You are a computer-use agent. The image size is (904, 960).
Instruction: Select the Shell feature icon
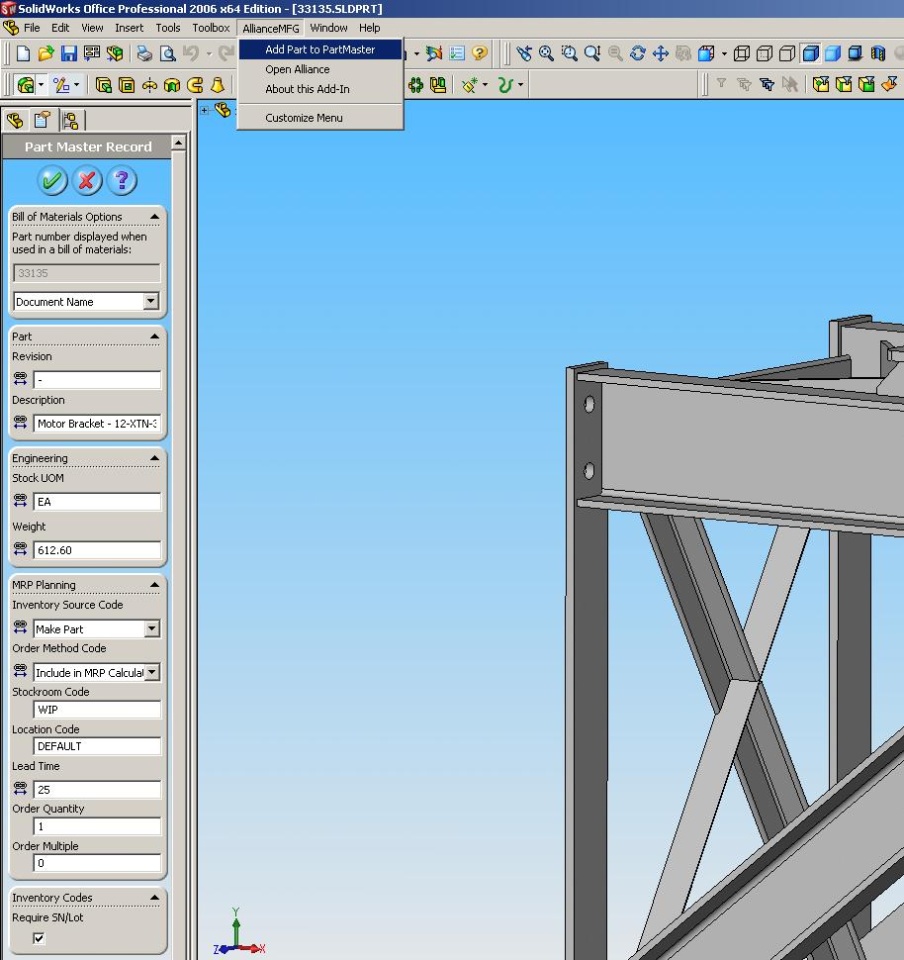pos(127,85)
